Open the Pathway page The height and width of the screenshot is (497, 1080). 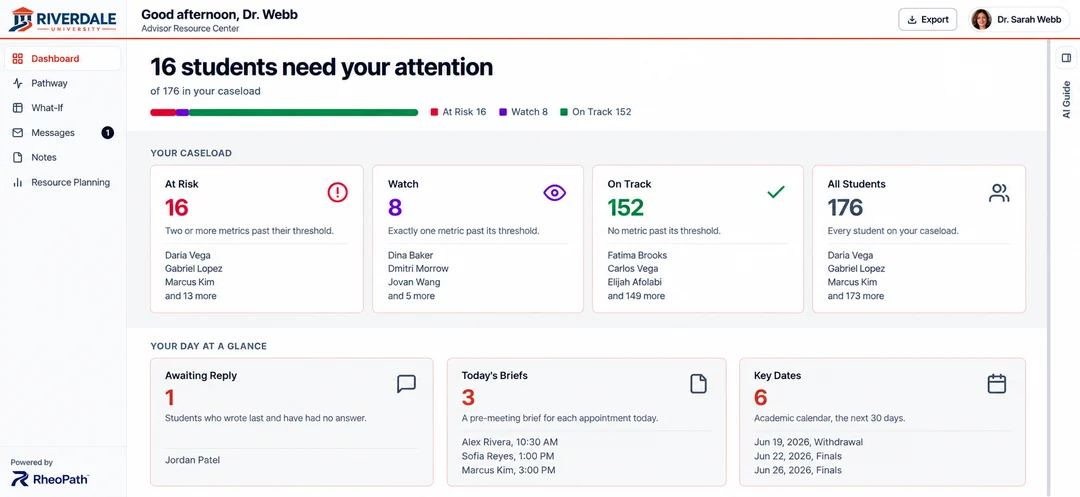(62, 83)
